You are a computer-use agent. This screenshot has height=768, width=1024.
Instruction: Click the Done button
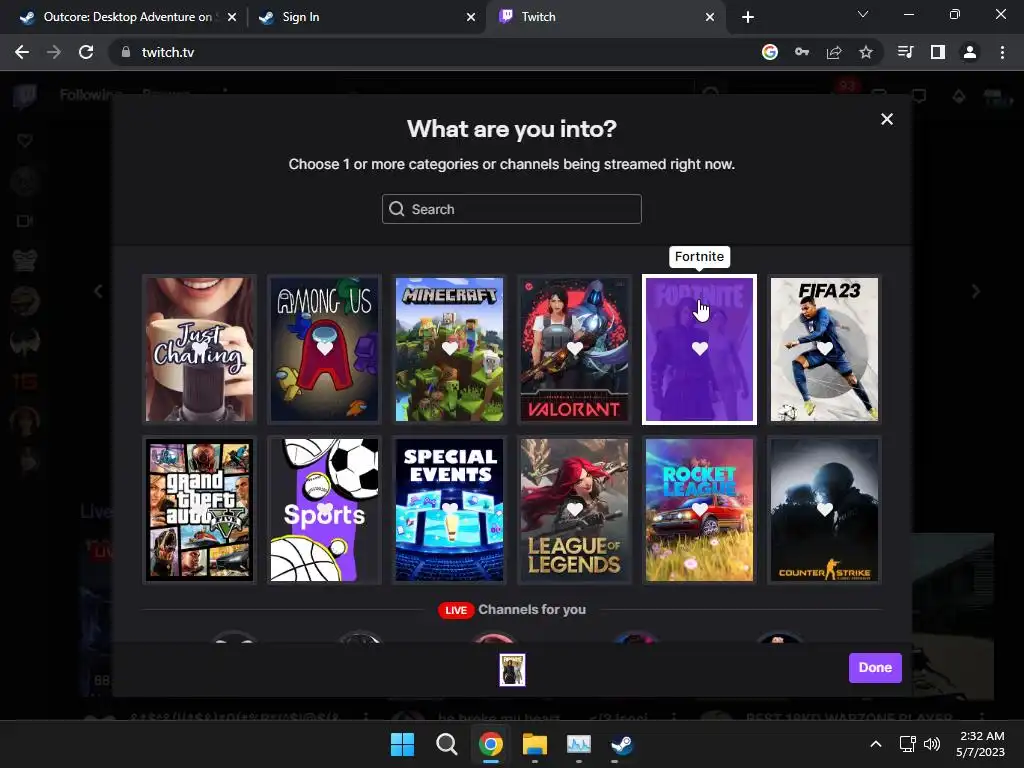[x=875, y=667]
